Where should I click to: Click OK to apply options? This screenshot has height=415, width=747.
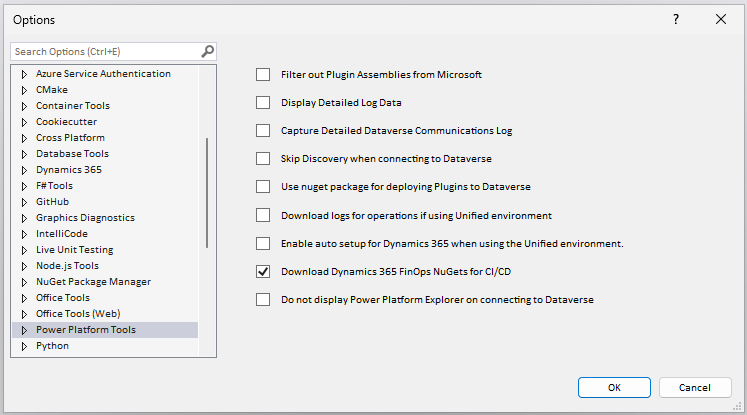click(614, 387)
